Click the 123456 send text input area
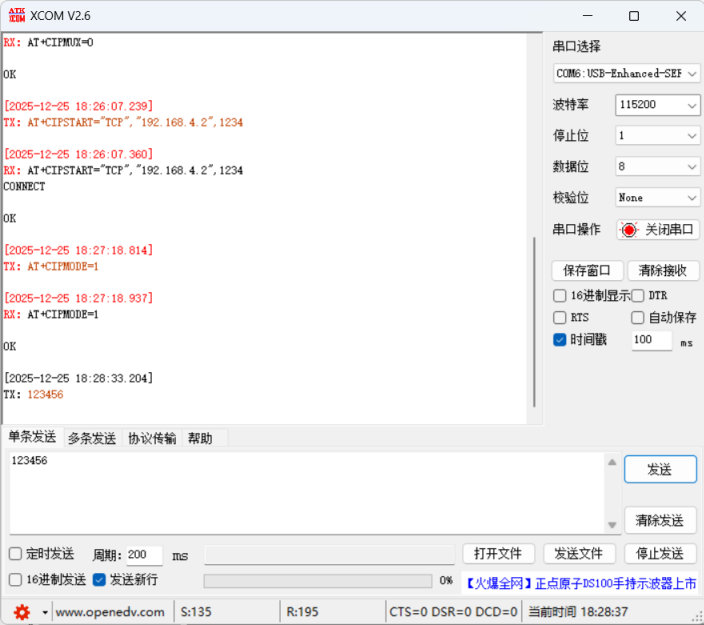Screen dimensions: 704x625 tap(307, 493)
